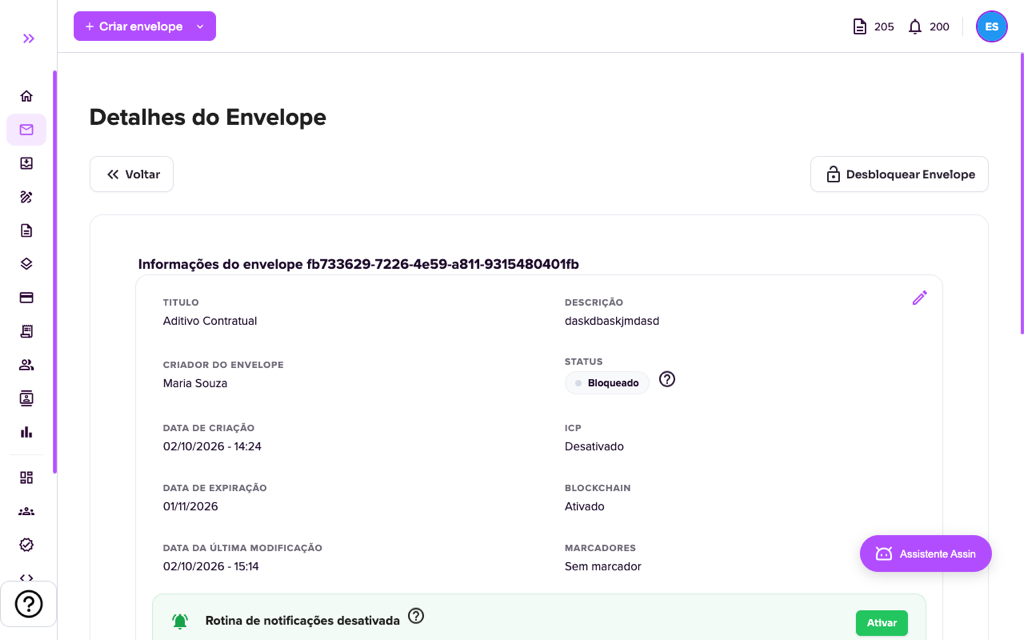Screen dimensions: 1024x640
Task: Open the Criar envelope dropdown arrow
Action: tap(200, 27)
